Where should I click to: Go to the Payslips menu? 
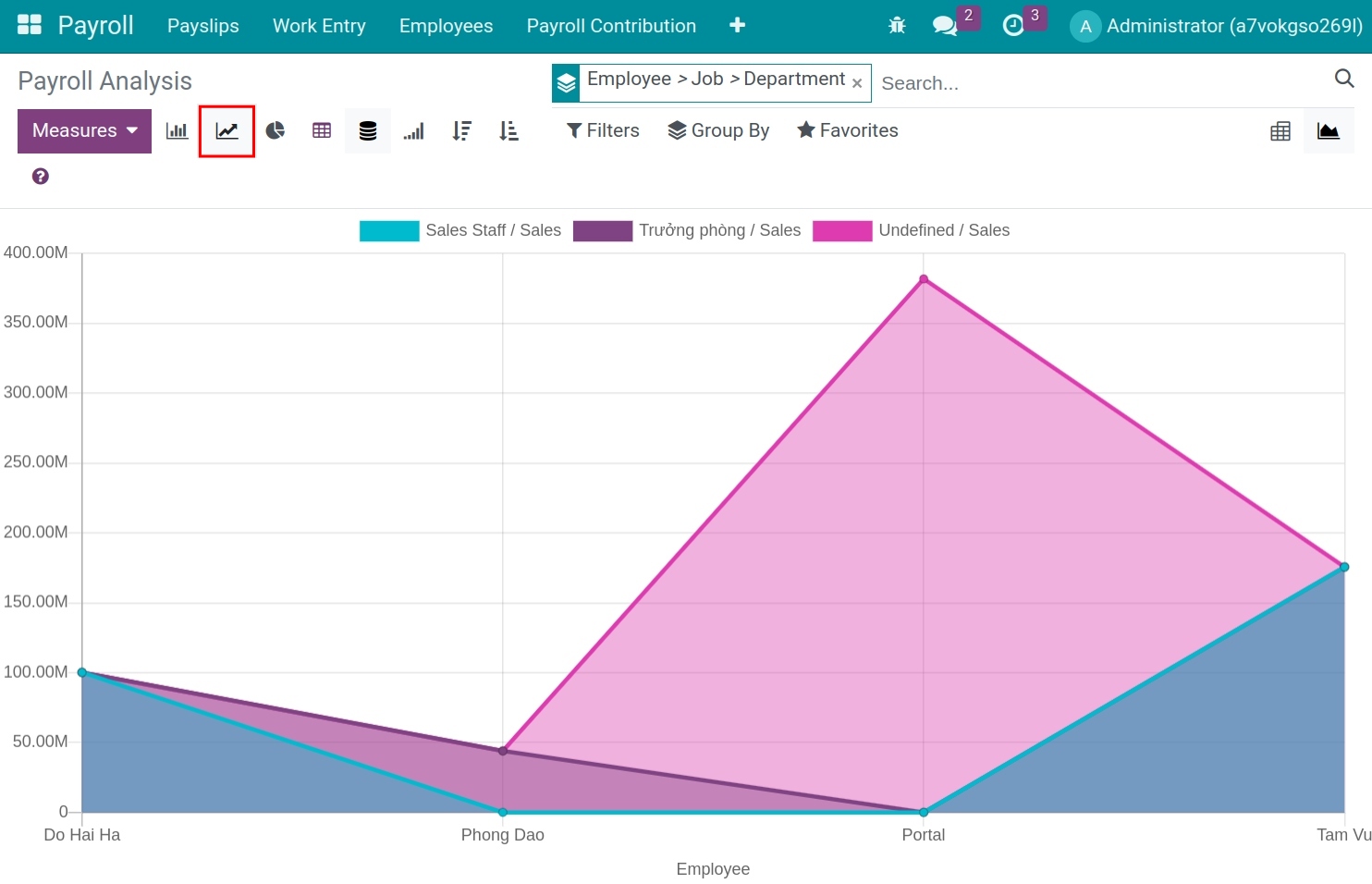(x=202, y=26)
